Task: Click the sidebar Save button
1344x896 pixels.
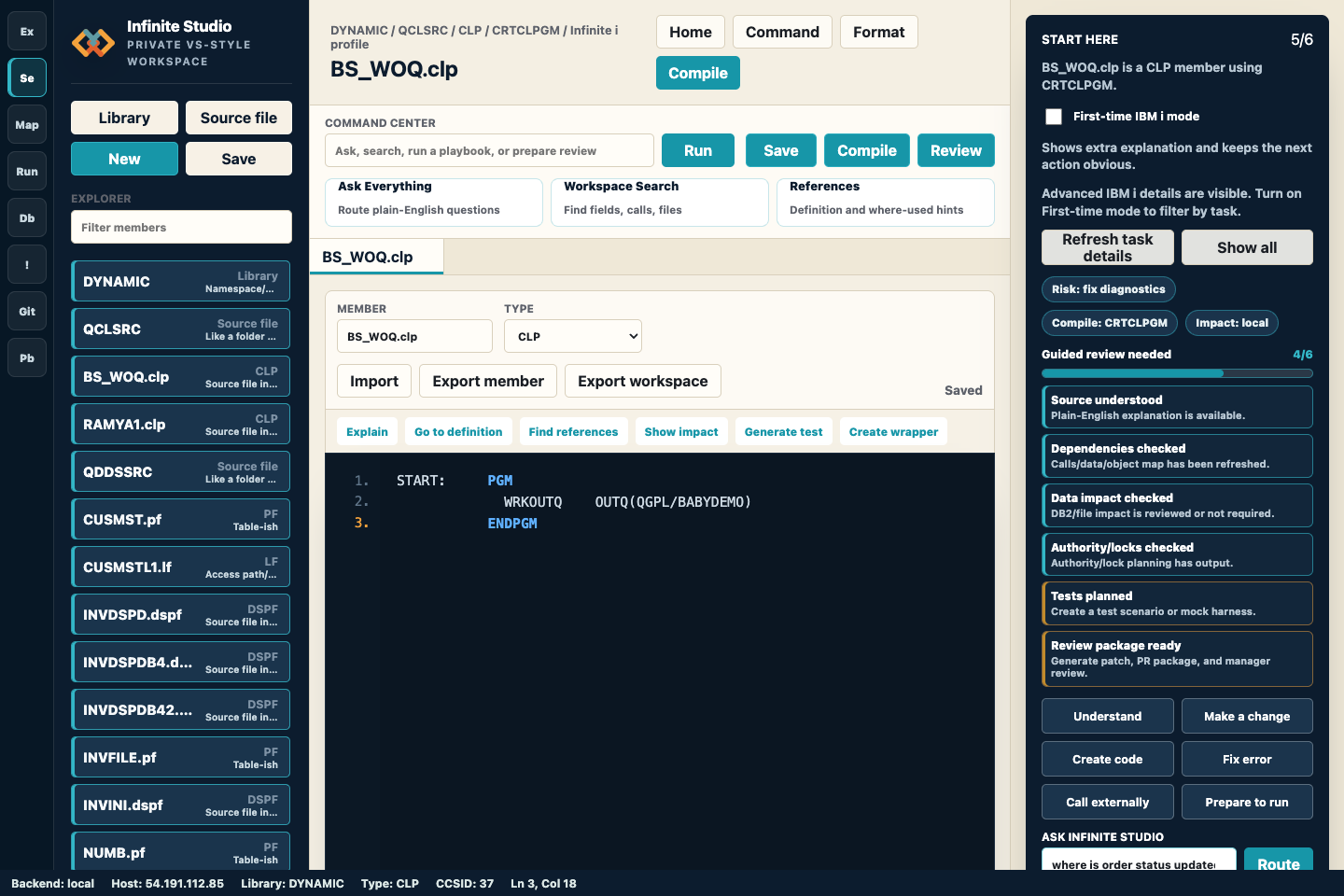Action: point(239,159)
